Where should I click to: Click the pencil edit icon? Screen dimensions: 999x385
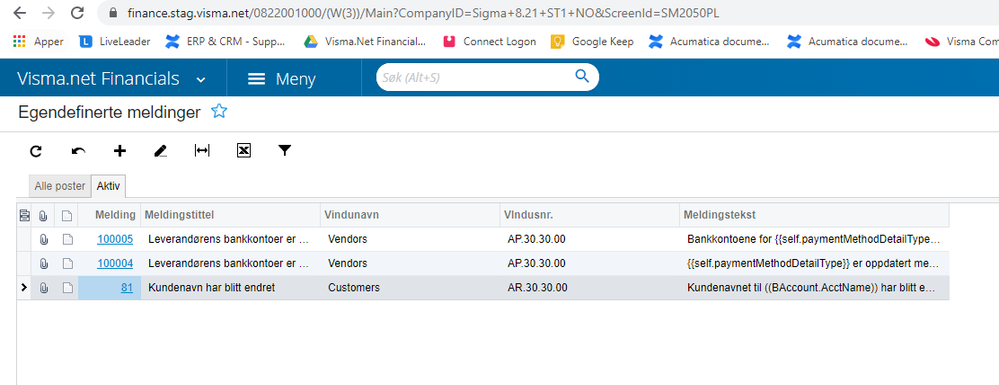(x=161, y=151)
